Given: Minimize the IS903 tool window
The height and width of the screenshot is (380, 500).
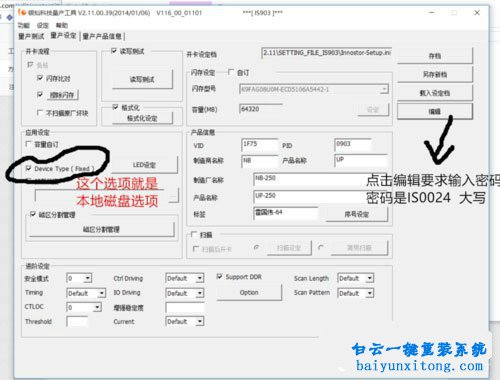Looking at the screenshot, I should click(x=432, y=13).
